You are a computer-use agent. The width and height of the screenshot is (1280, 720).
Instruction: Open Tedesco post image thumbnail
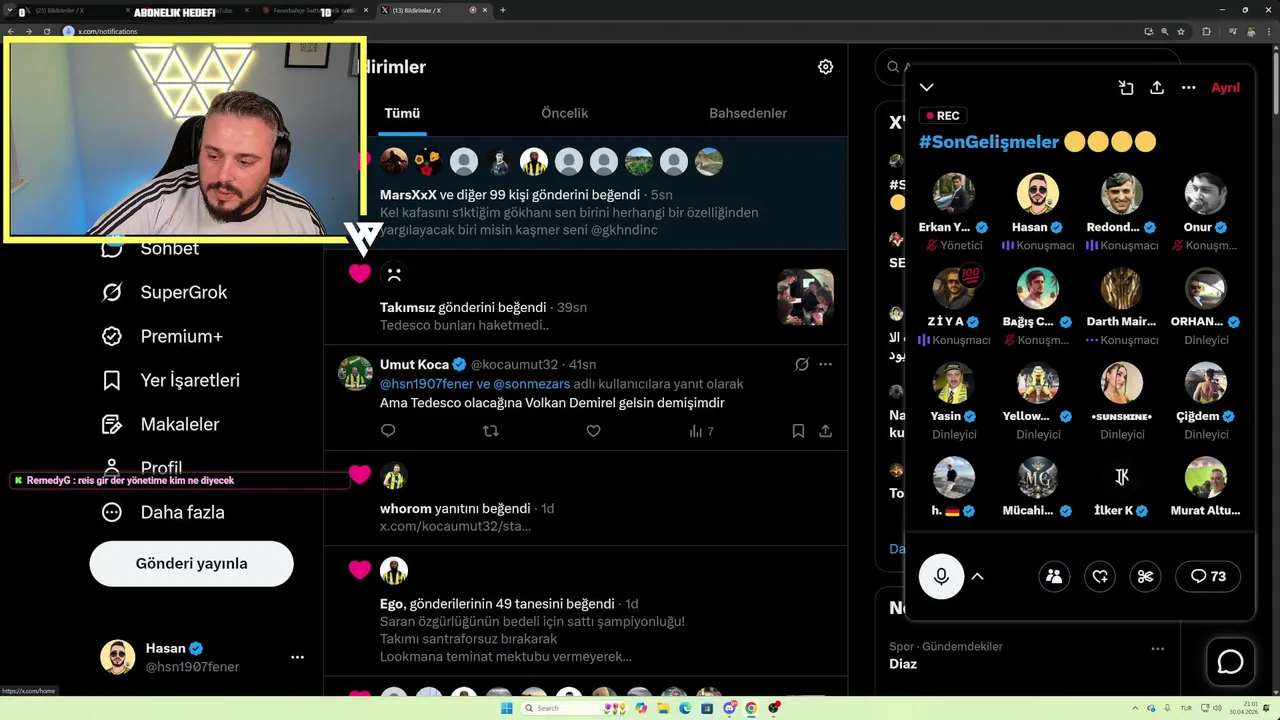tap(806, 297)
